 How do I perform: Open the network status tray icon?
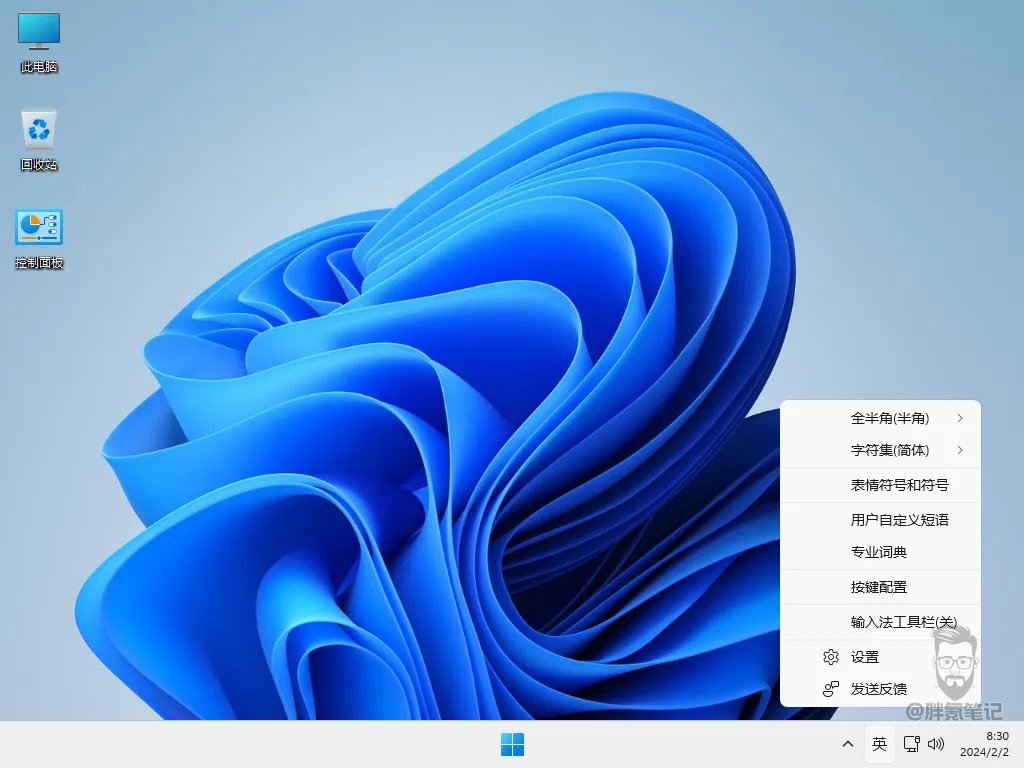tap(911, 744)
